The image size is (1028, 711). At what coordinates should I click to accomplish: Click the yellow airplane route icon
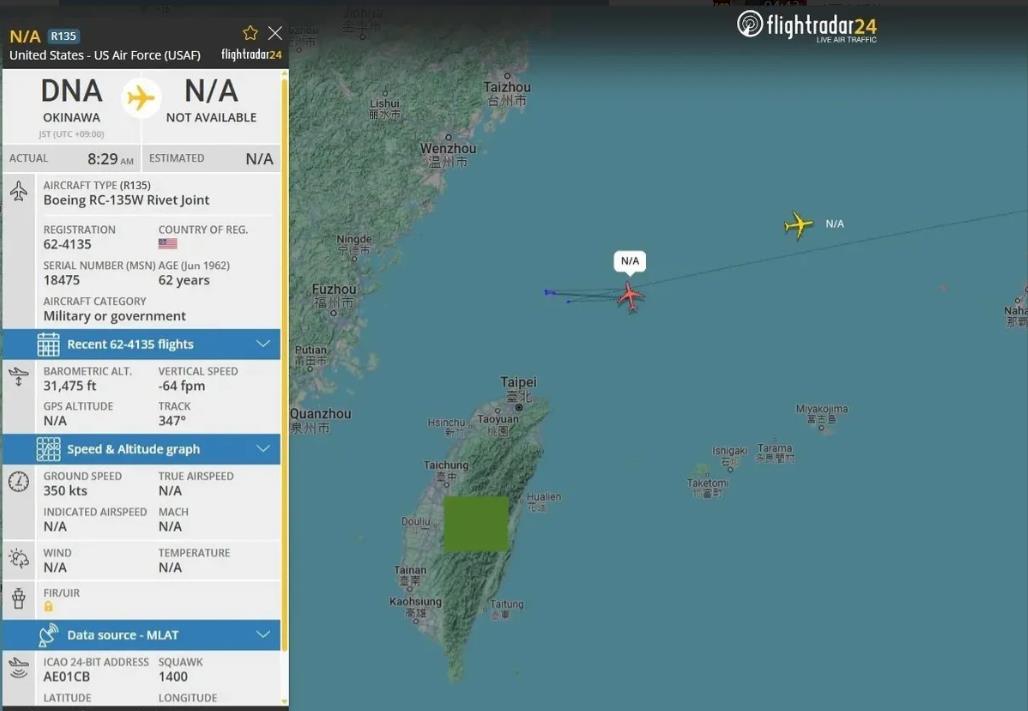(141, 98)
